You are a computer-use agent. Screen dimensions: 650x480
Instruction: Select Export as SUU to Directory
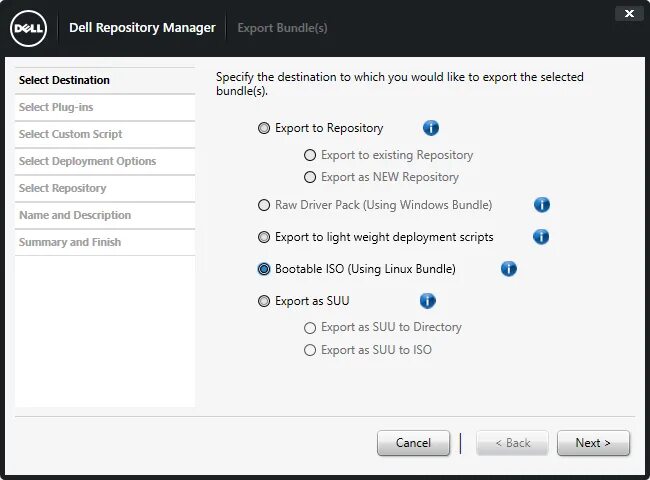click(x=310, y=327)
